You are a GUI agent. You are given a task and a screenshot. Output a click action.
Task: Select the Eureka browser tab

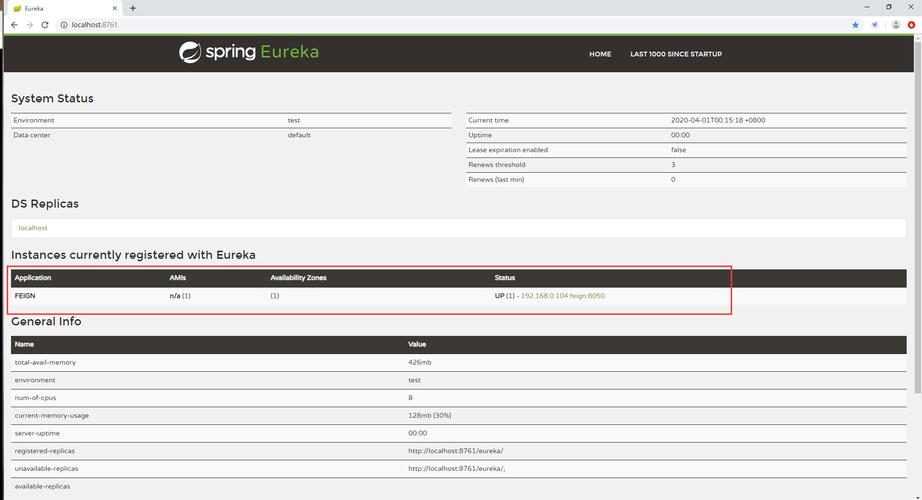click(65, 8)
